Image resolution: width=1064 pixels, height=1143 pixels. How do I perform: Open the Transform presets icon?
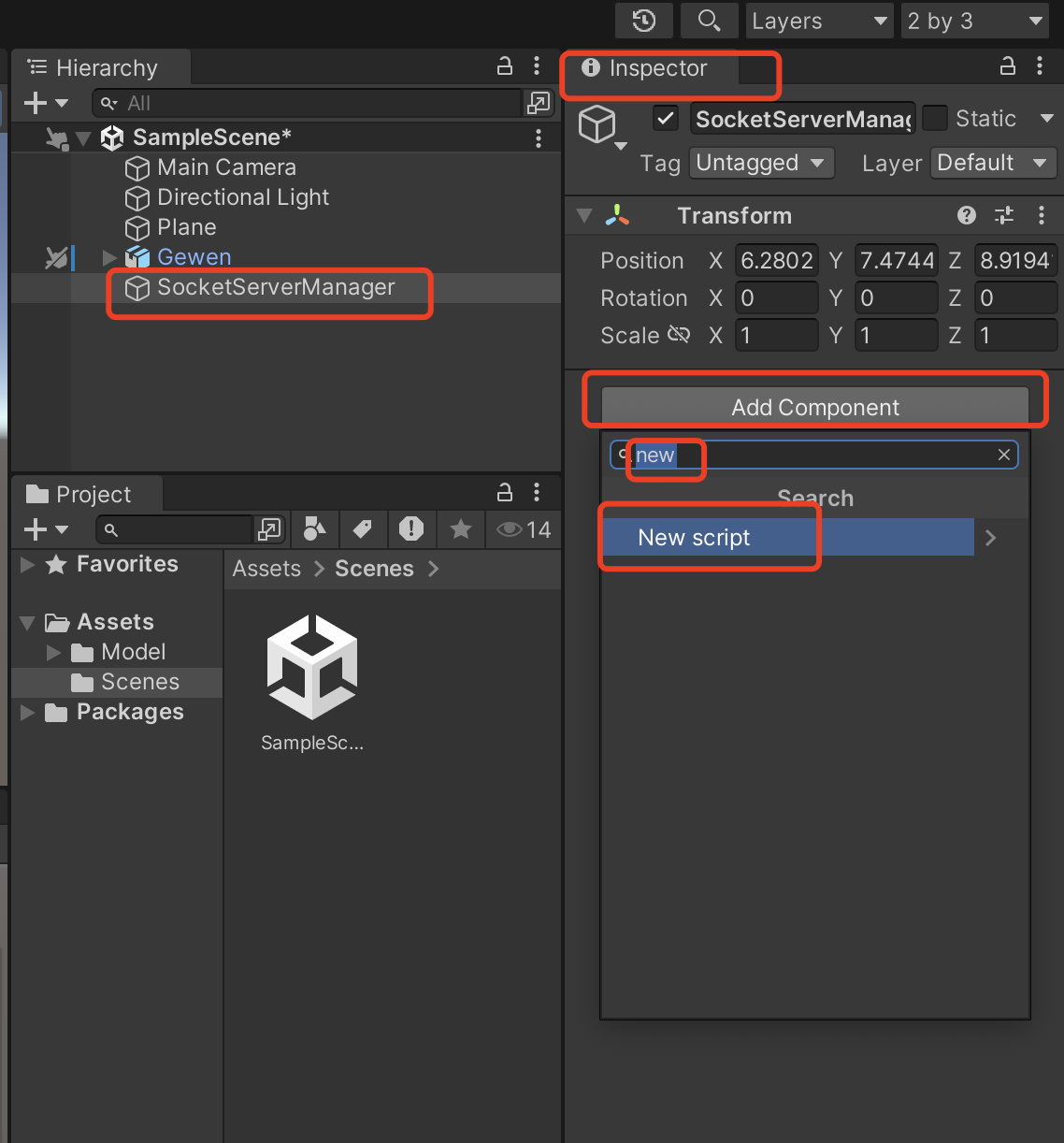point(1004,216)
